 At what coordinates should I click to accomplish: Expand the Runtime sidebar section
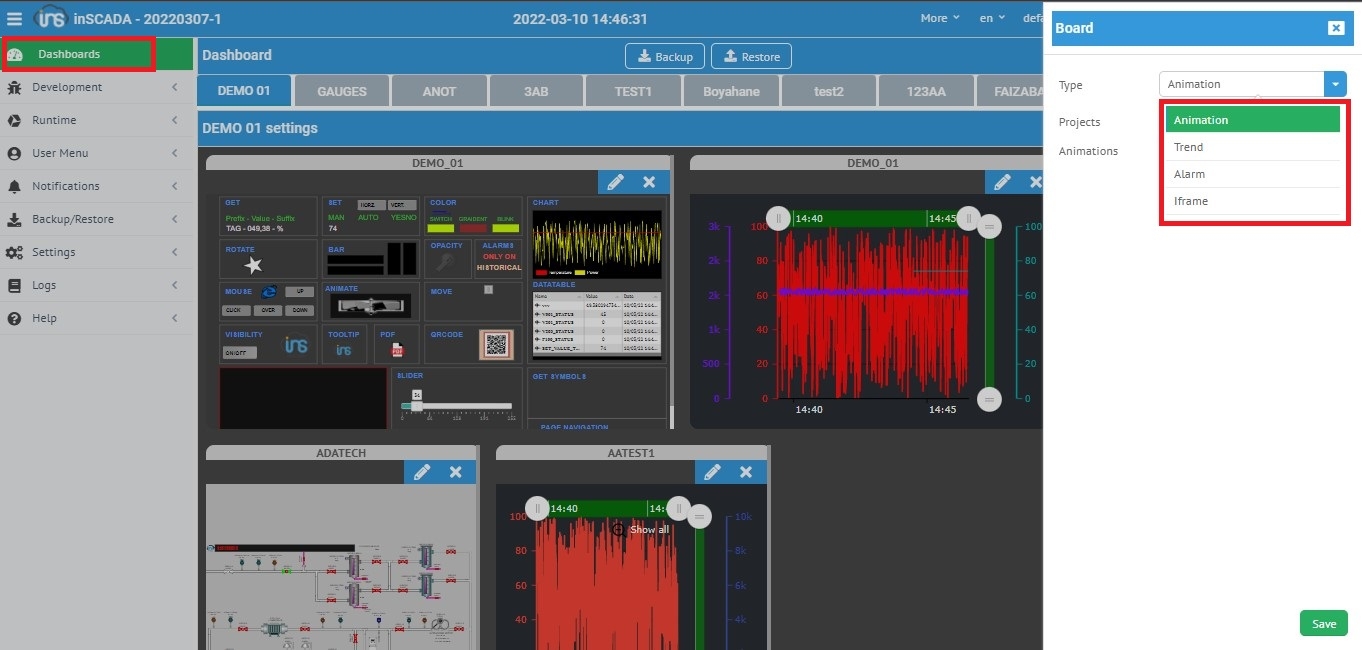[x=54, y=120]
